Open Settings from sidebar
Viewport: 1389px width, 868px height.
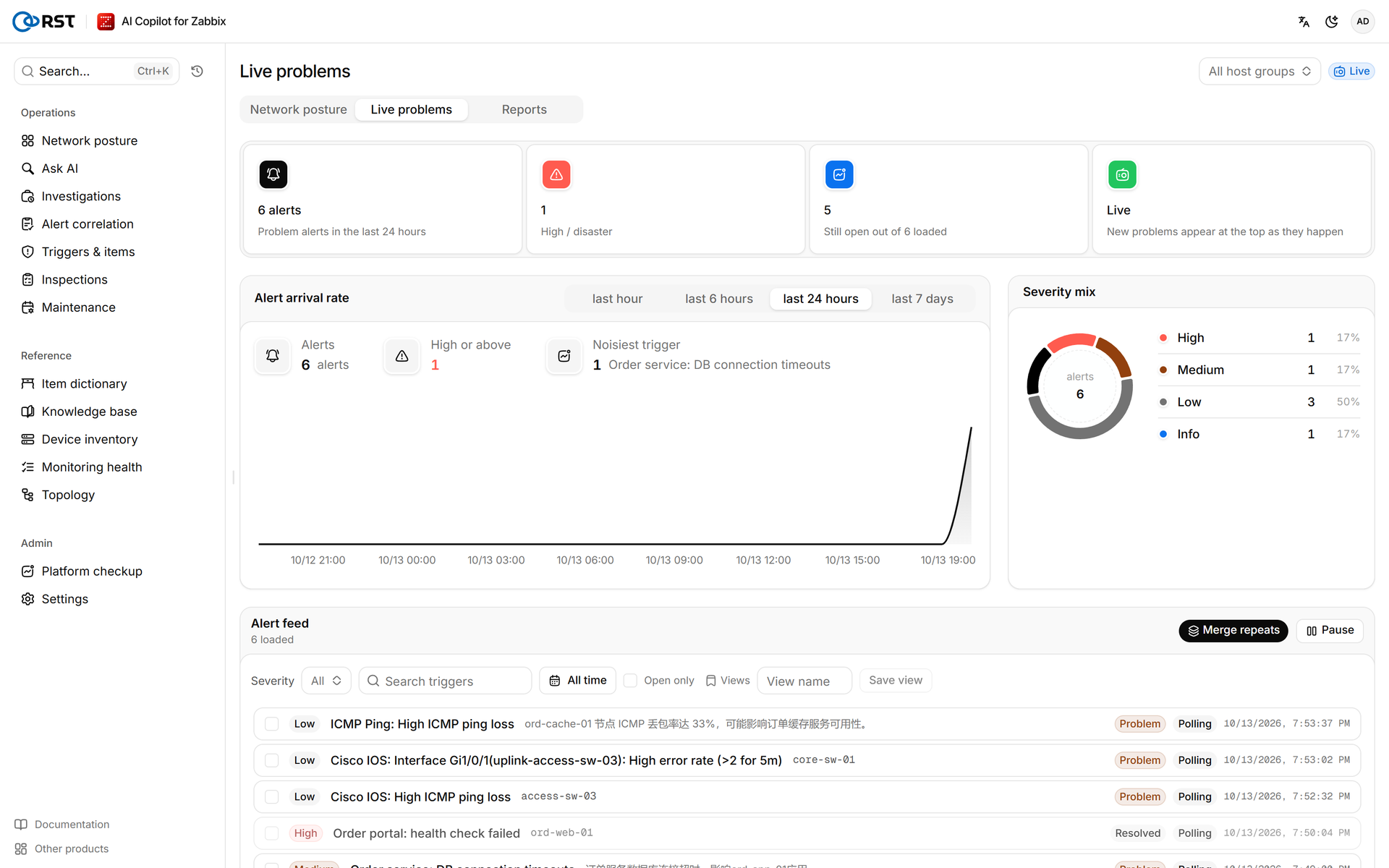(x=64, y=599)
